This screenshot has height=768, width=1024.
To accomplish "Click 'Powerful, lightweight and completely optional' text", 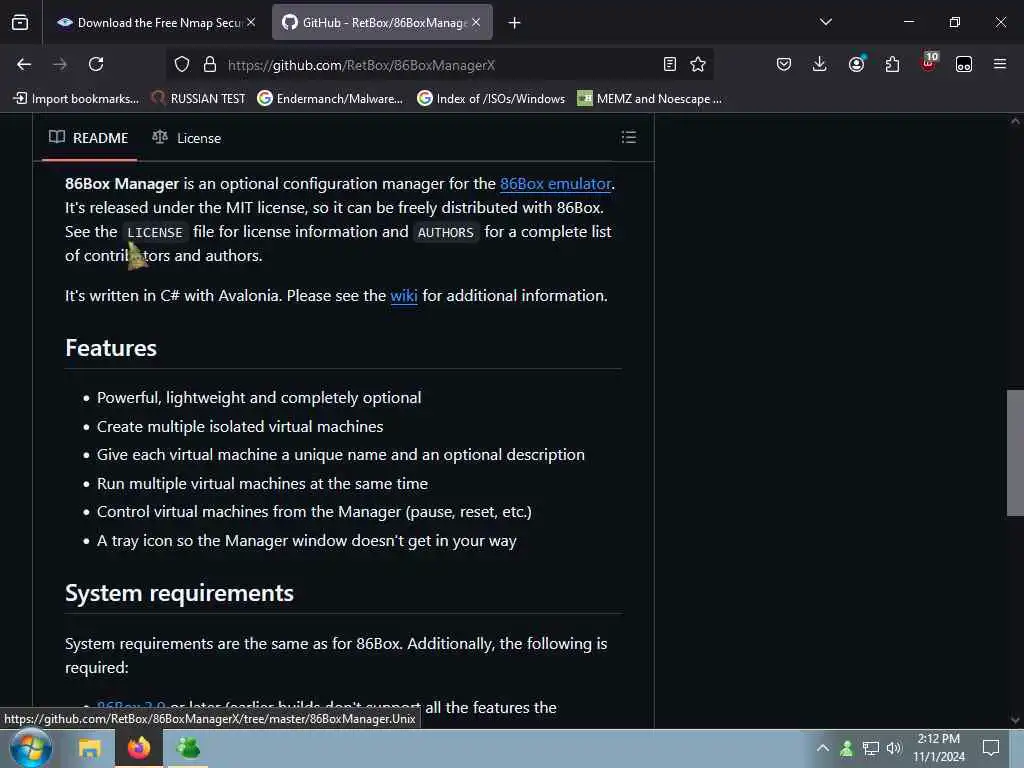I will coord(259,398).
